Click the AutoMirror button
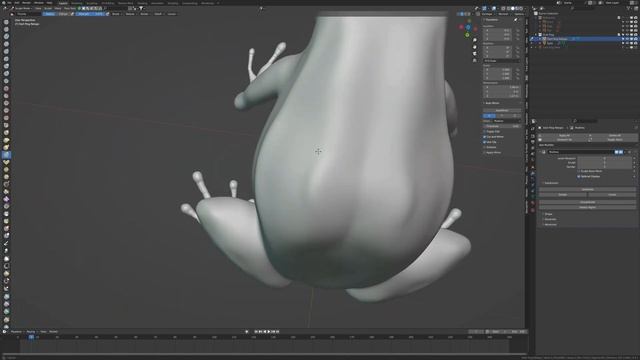Image resolution: width=640 pixels, height=360 pixels. [502, 110]
